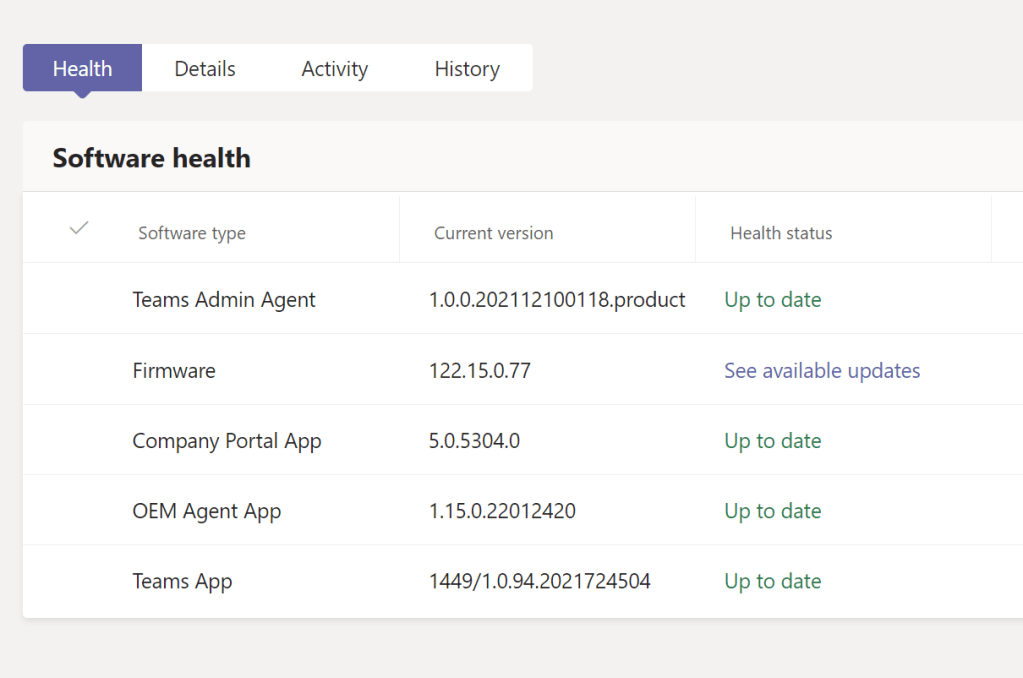Select all rows using header checkmark
The image size is (1023, 678).
[79, 229]
